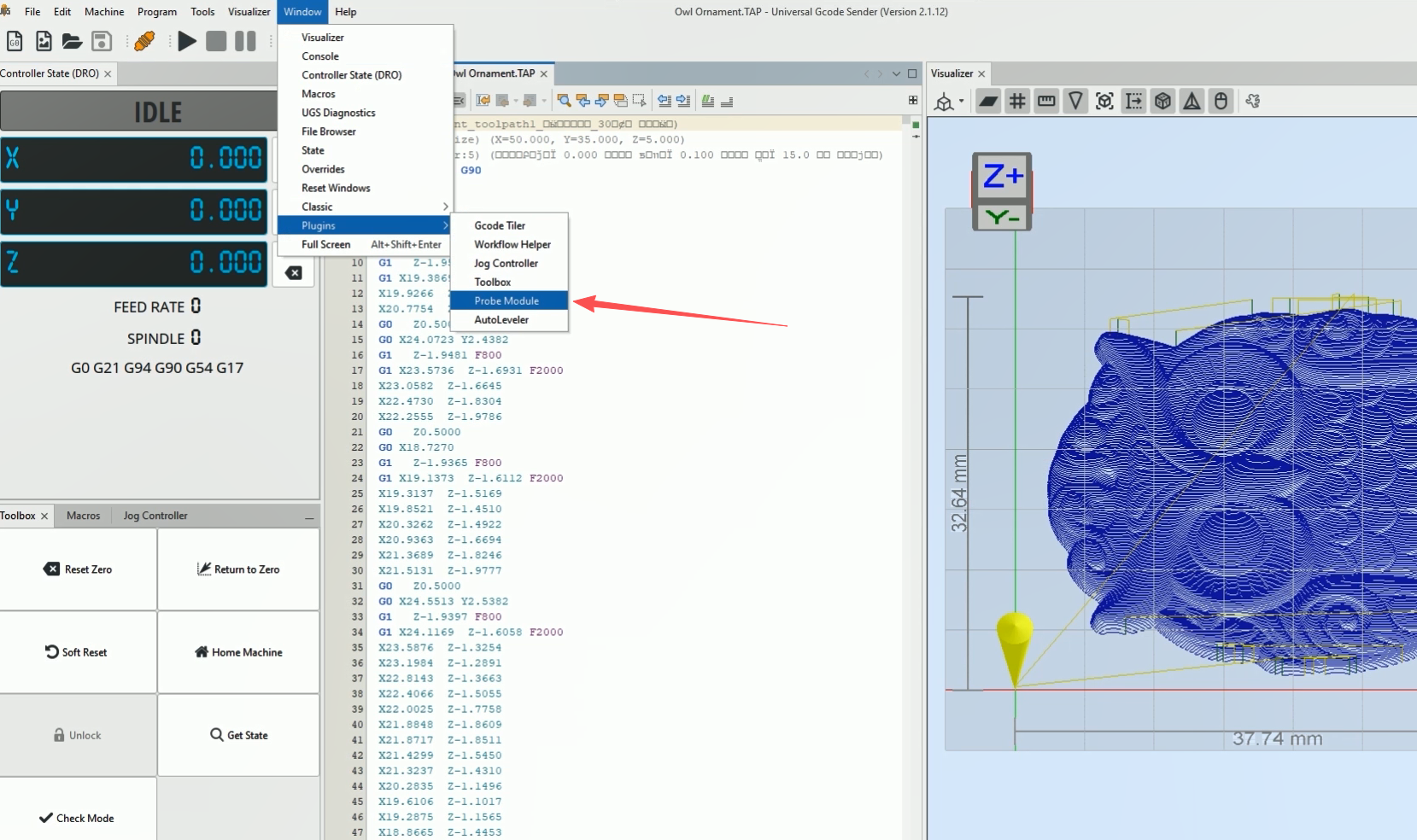Select AutoLeveler from Plugins submenu
Screen dimensions: 1417x840
pos(509,319)
